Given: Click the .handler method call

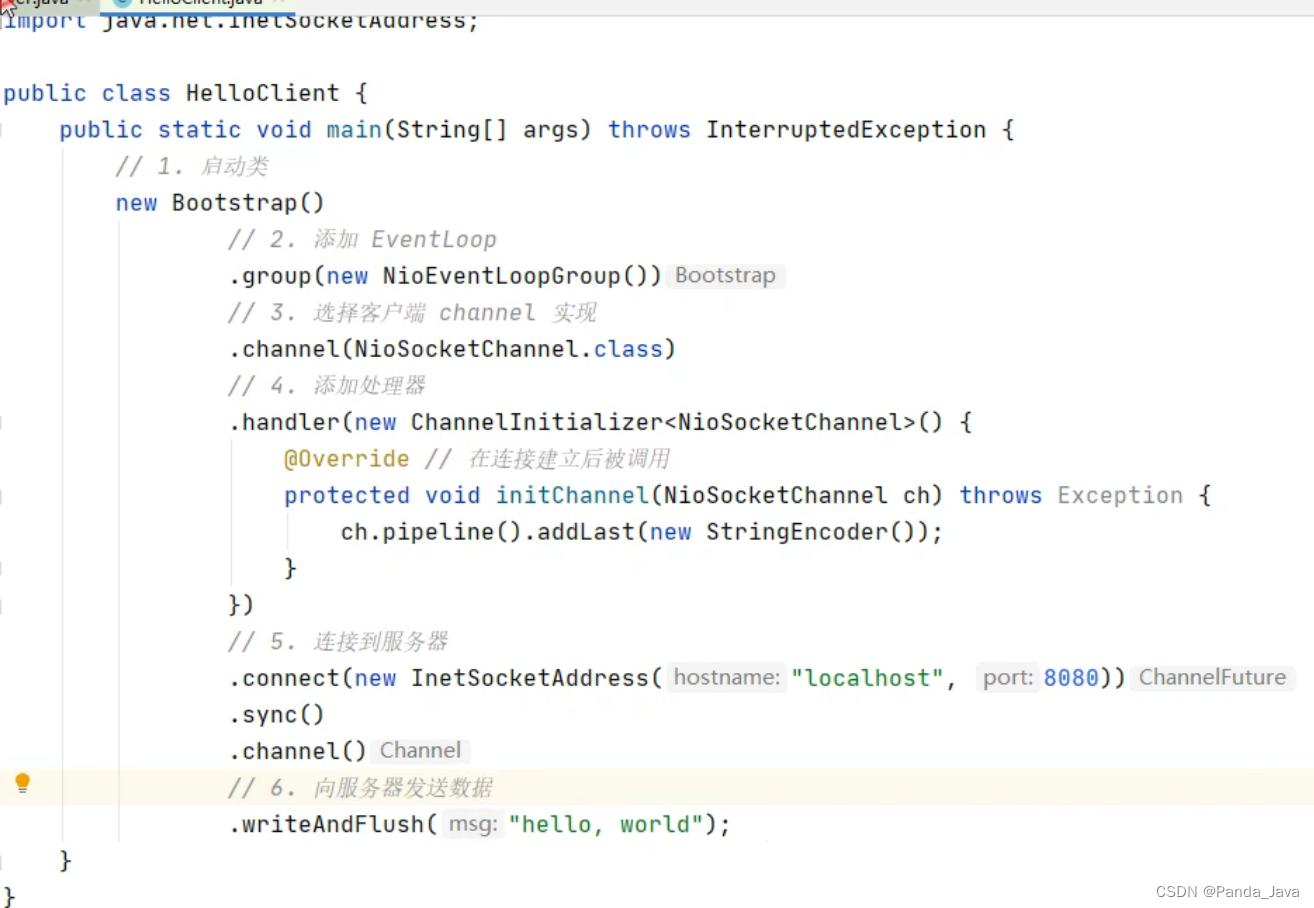Looking at the screenshot, I should (x=284, y=422).
